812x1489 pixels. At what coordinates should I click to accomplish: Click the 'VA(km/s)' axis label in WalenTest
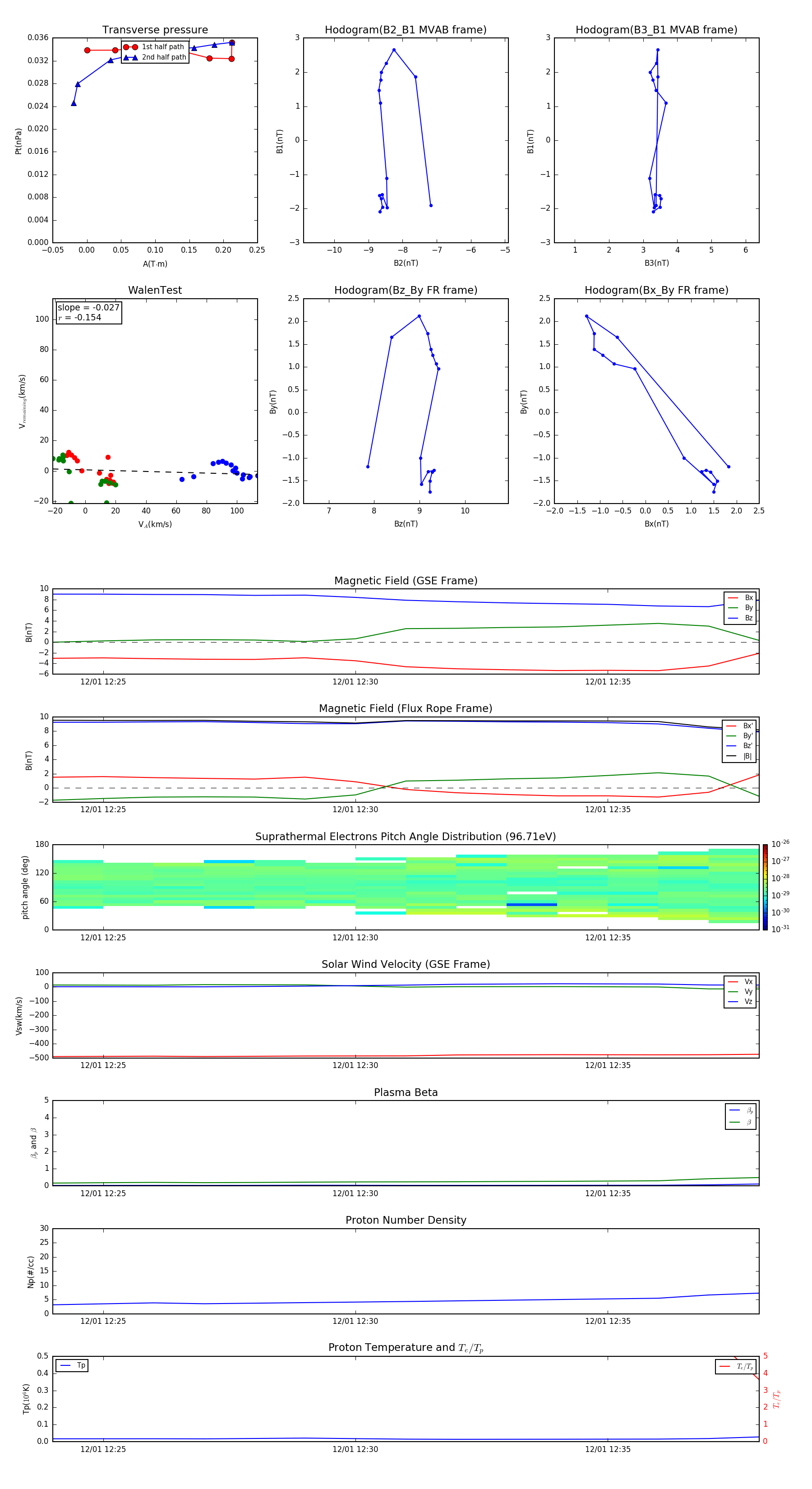(x=155, y=524)
